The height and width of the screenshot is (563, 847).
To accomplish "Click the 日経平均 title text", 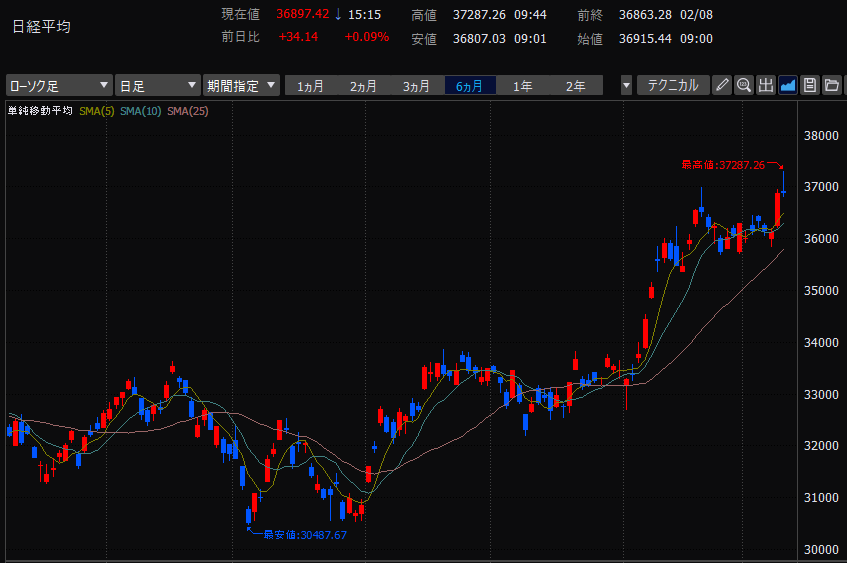I will click(41, 27).
